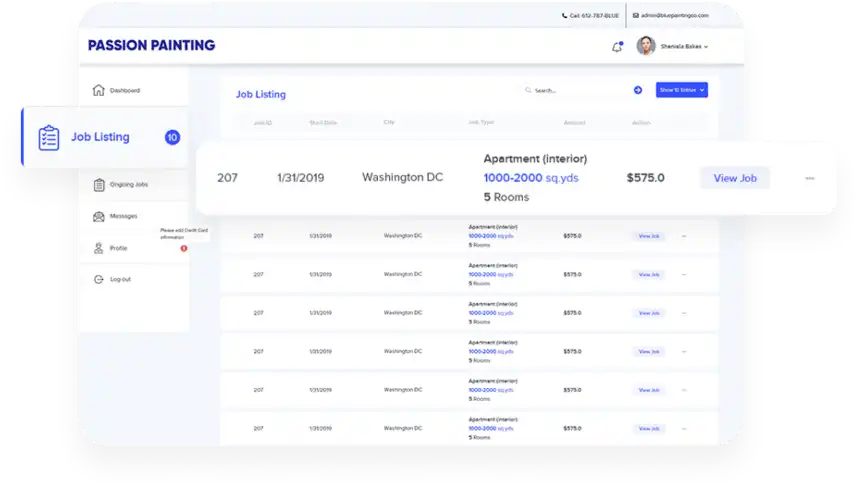The height and width of the screenshot is (485, 856).
Task: Click the Job Listing page heading
Action: (260, 94)
